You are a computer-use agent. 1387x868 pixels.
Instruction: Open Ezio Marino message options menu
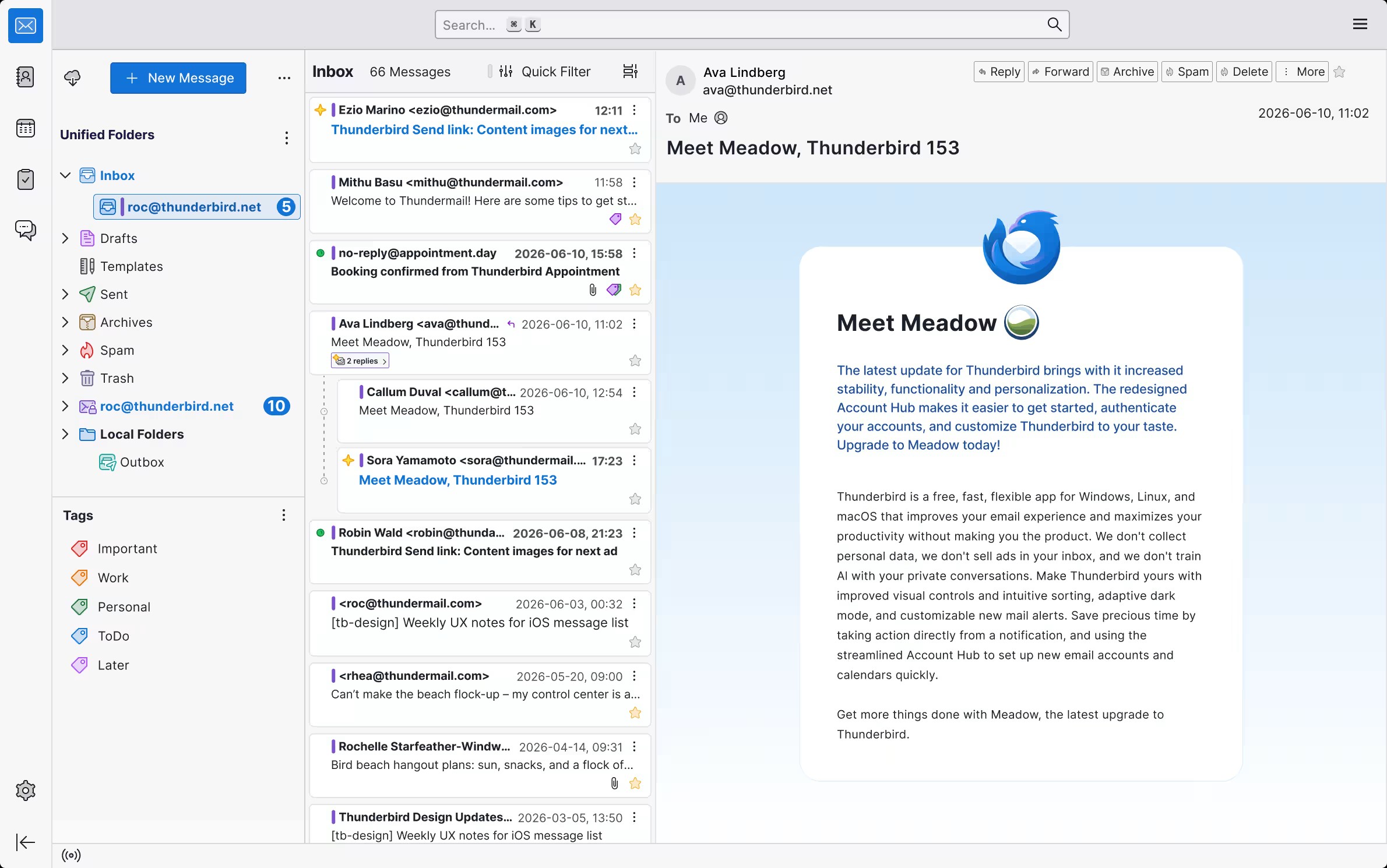pos(634,110)
